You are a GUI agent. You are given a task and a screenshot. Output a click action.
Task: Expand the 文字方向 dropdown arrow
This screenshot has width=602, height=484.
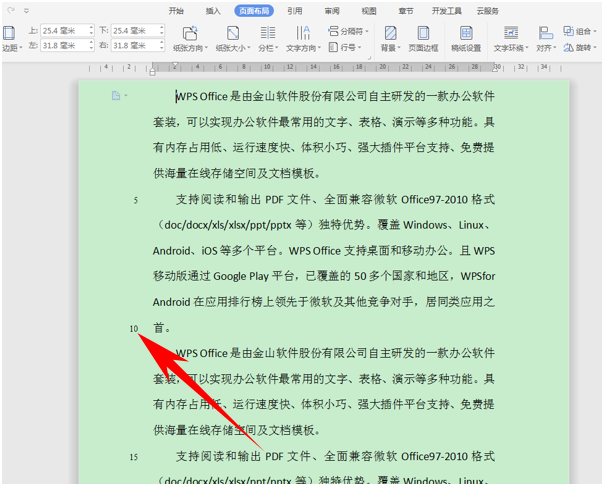(319, 48)
